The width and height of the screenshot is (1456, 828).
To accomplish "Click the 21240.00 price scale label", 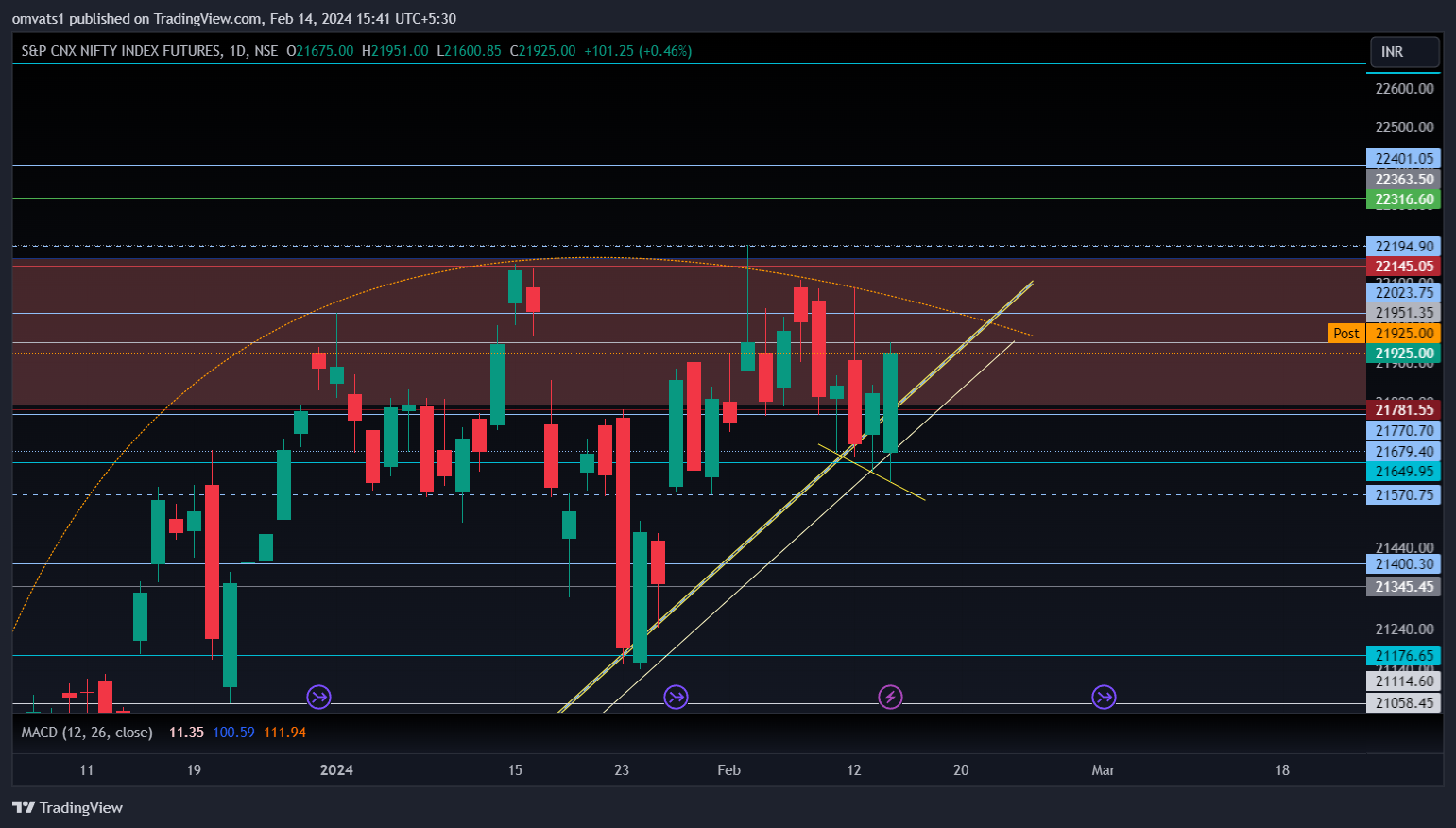I will (1404, 630).
